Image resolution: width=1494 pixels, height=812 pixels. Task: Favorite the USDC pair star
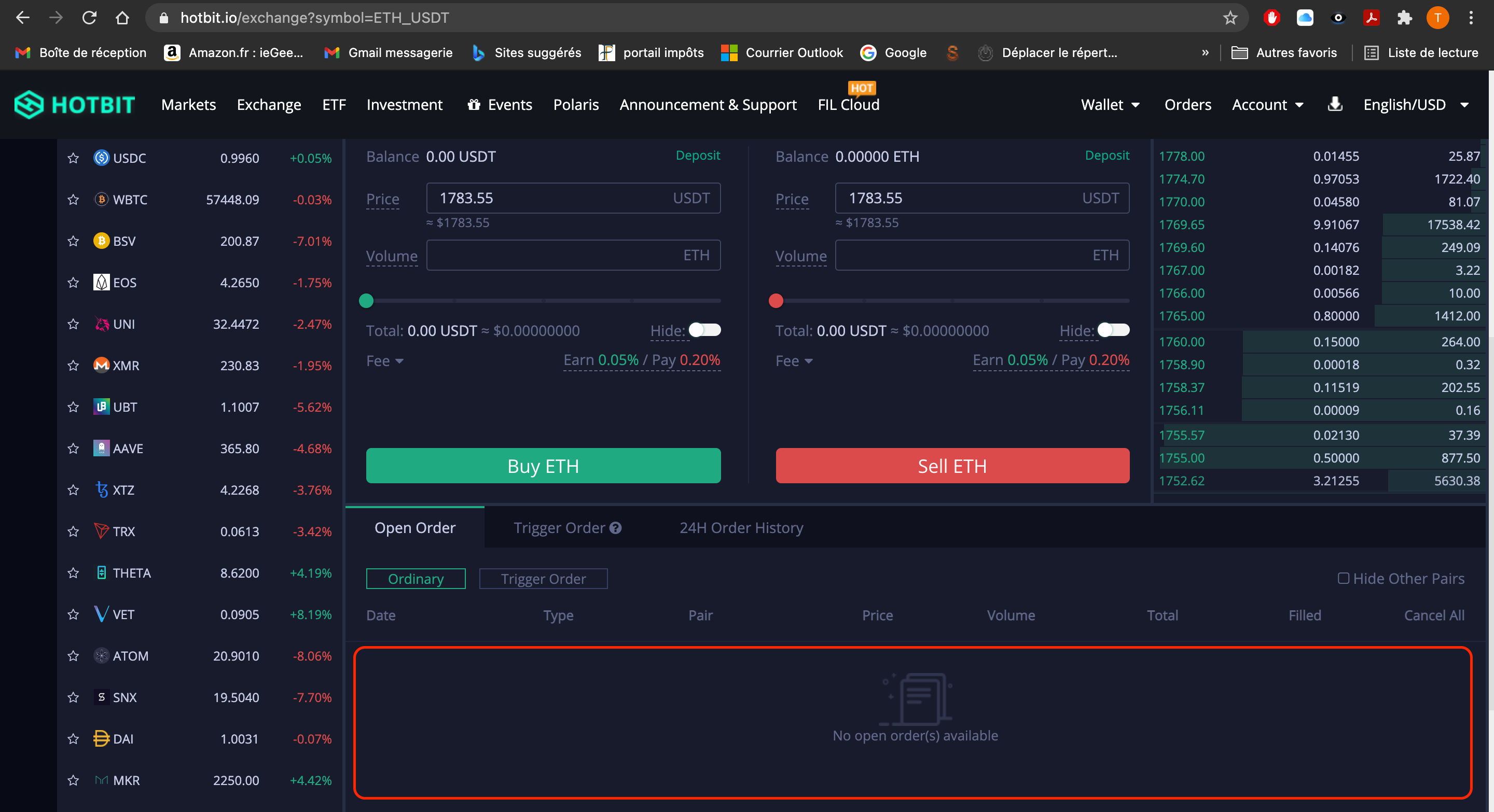click(x=73, y=158)
